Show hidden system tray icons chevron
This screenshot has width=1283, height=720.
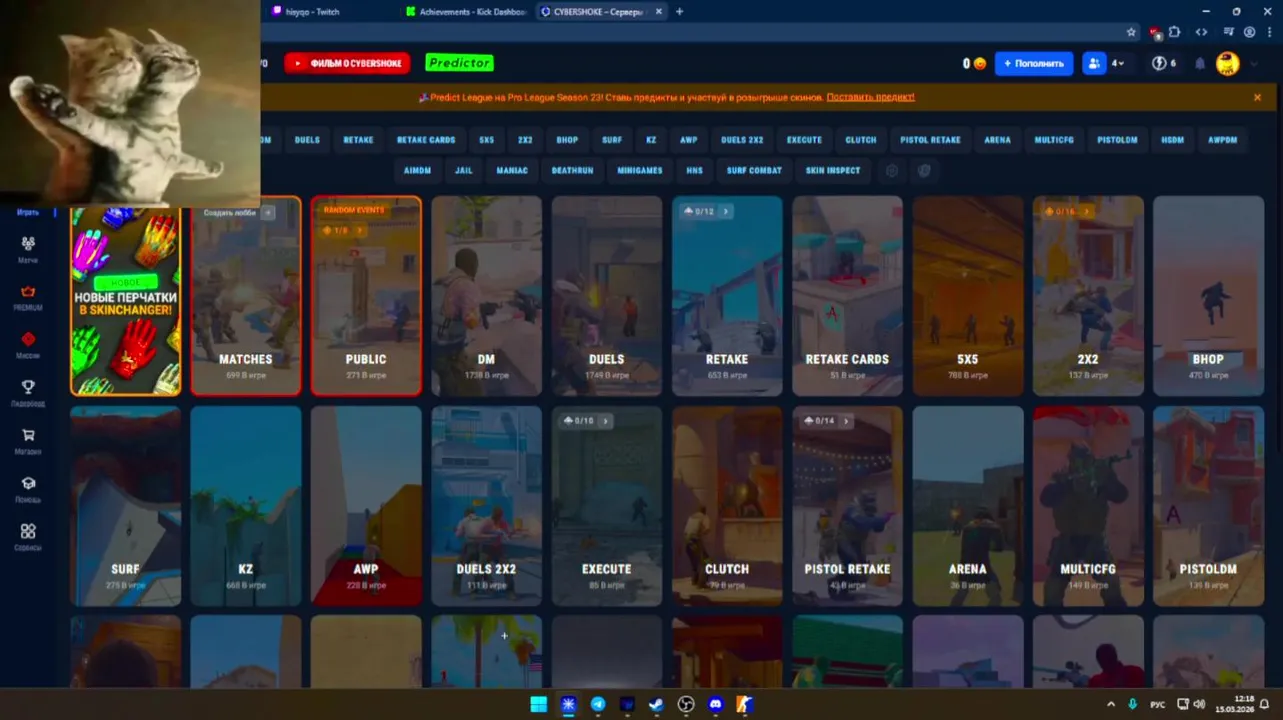(1110, 704)
